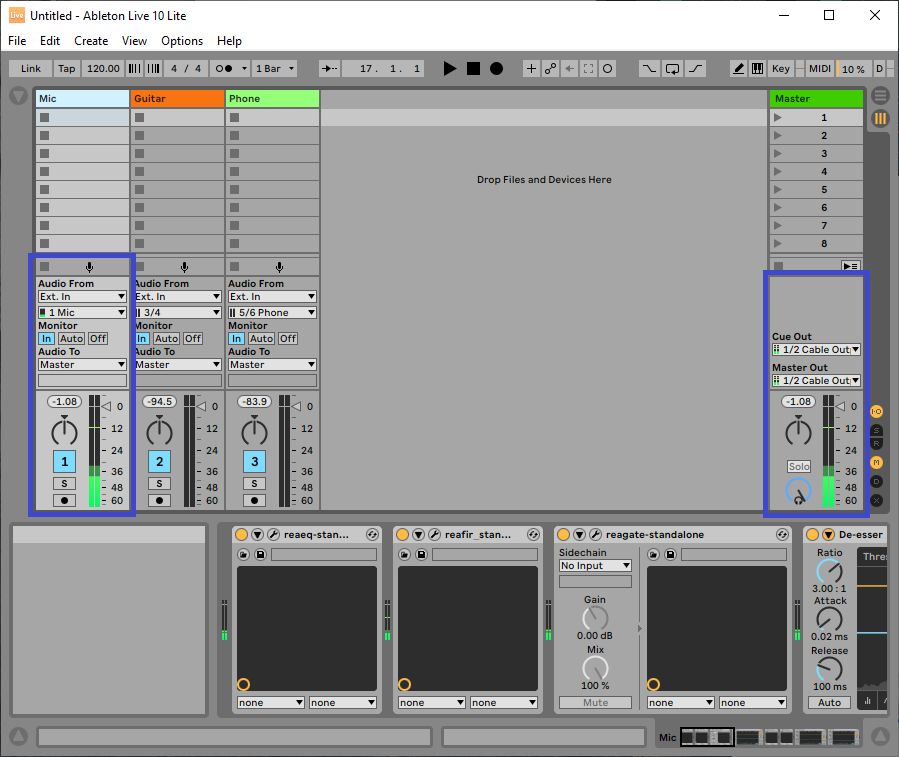This screenshot has width=899, height=757.
Task: Toggle the metronome icon
Action: pyautogui.click(x=224, y=69)
